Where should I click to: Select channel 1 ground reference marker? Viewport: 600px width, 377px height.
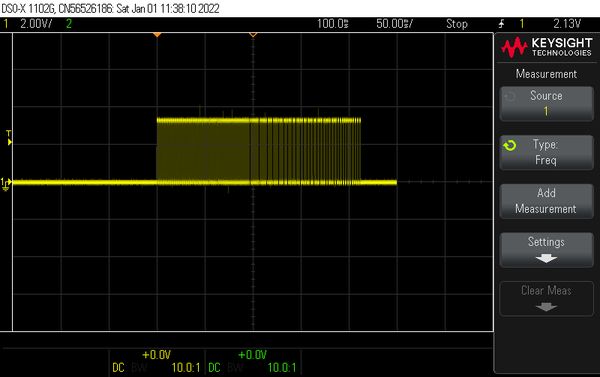pyautogui.click(x=6, y=184)
